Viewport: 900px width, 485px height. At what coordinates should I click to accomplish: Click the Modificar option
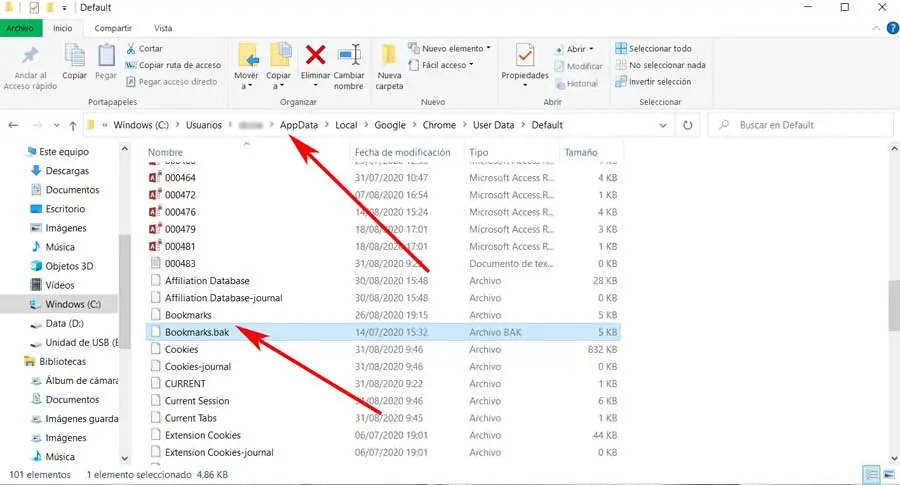click(579, 67)
